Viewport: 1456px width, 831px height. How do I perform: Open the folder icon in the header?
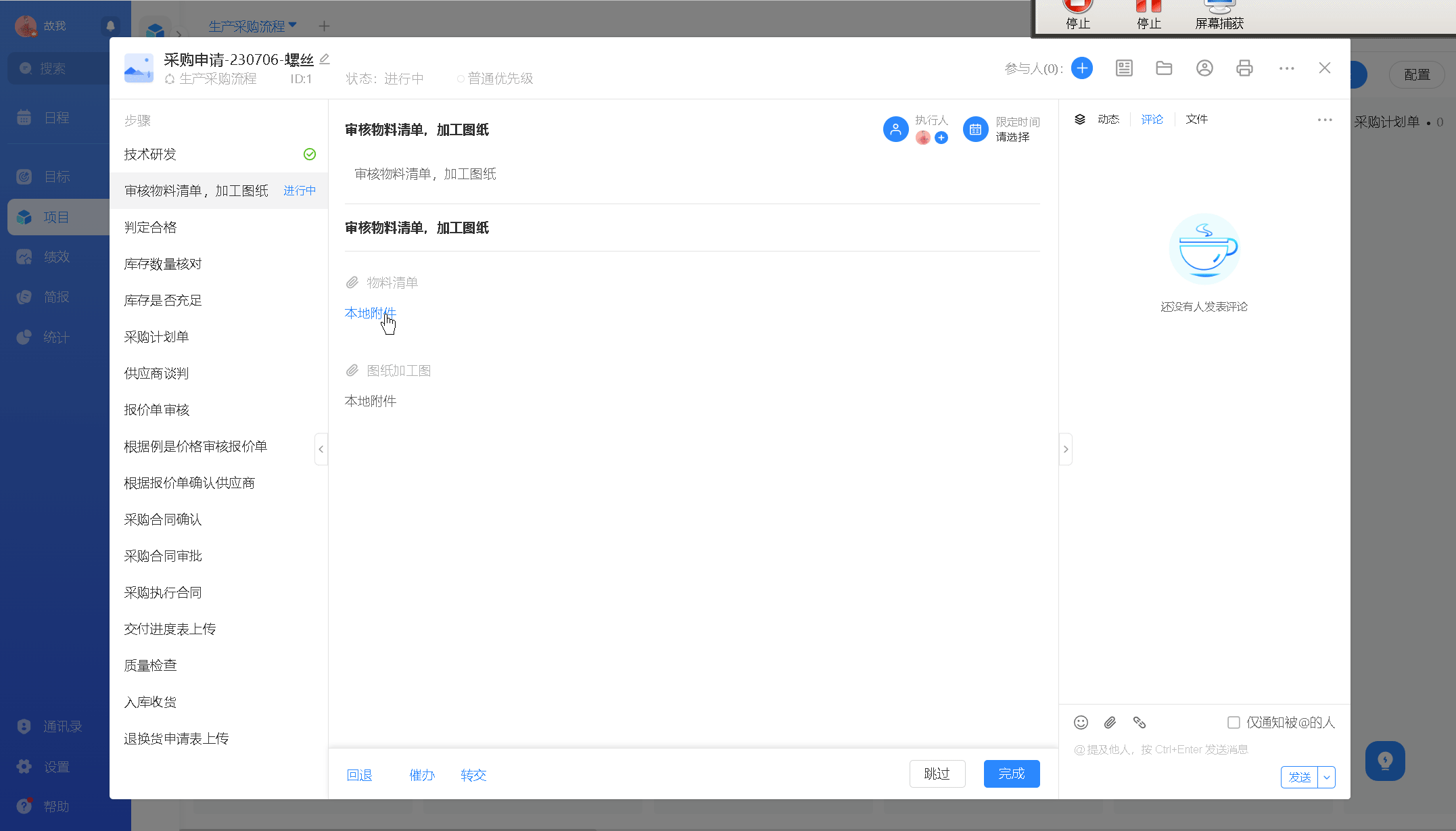pyautogui.click(x=1164, y=68)
